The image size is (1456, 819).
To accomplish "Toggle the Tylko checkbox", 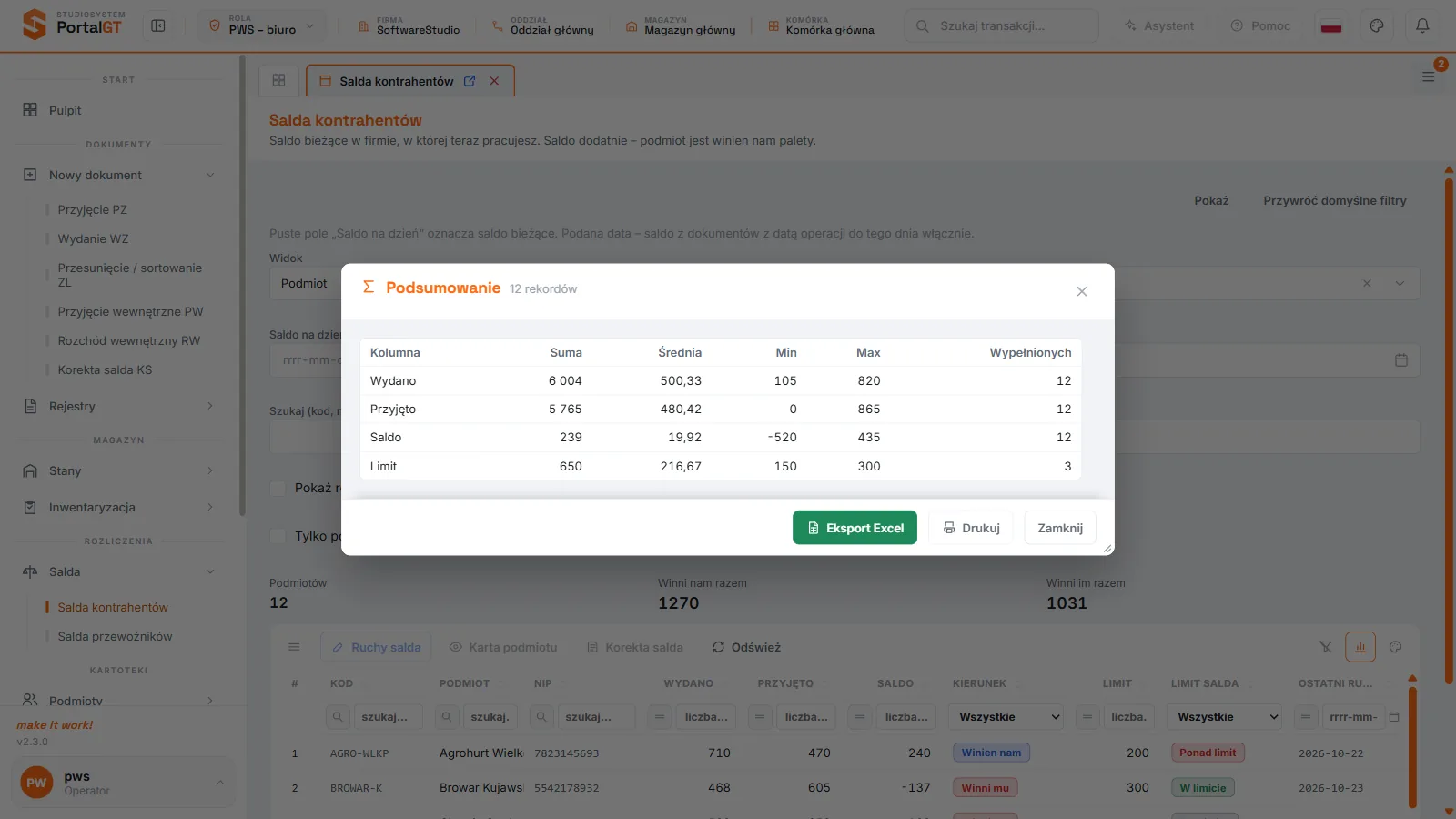I will point(278,536).
